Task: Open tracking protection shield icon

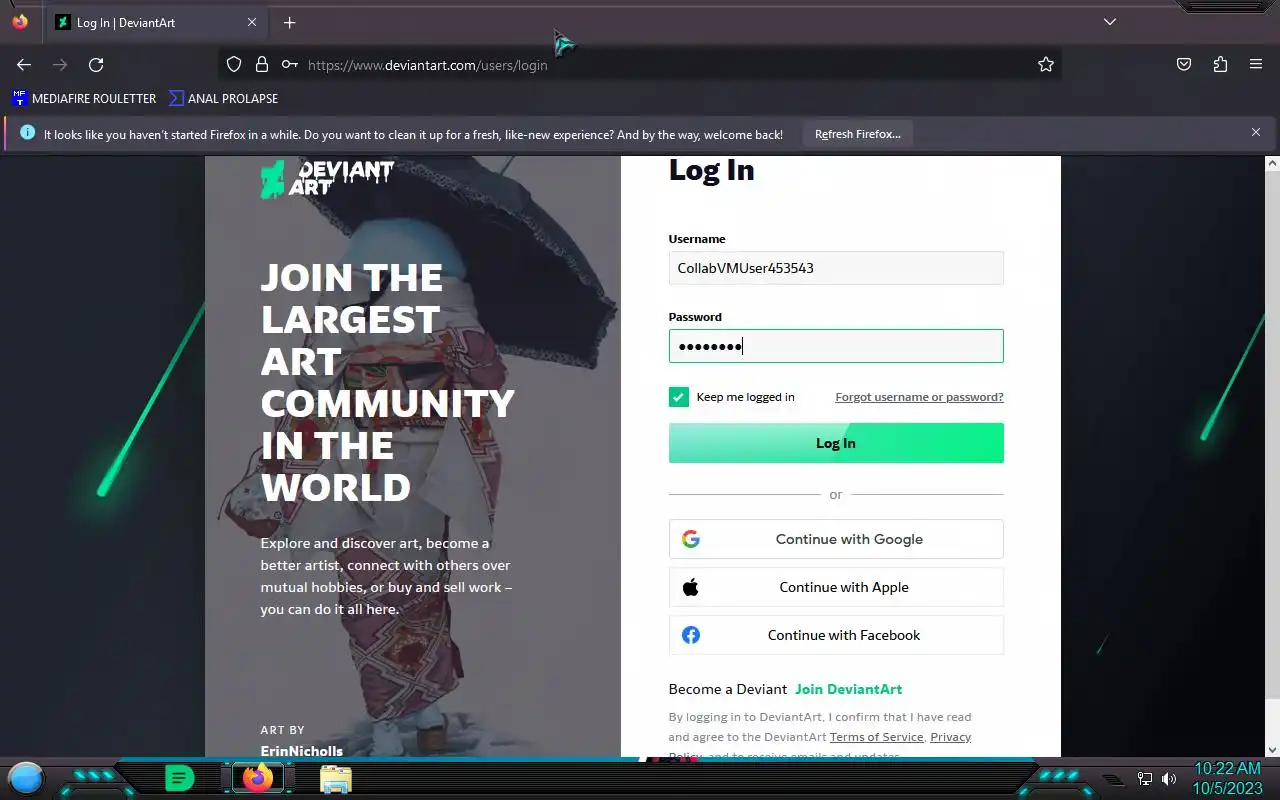Action: pos(234,64)
